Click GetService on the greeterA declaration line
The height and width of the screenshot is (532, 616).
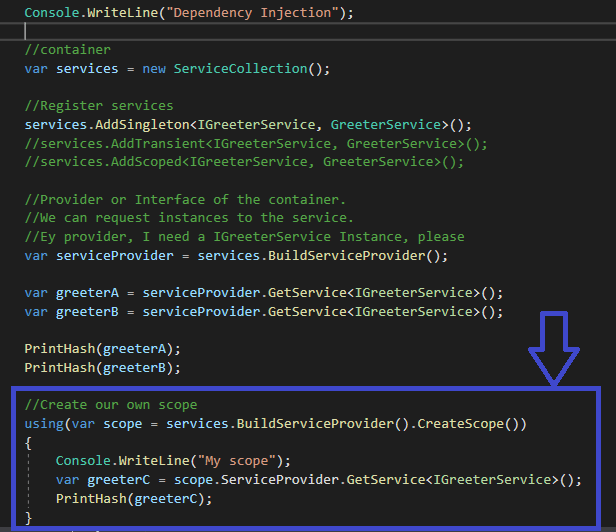click(307, 293)
